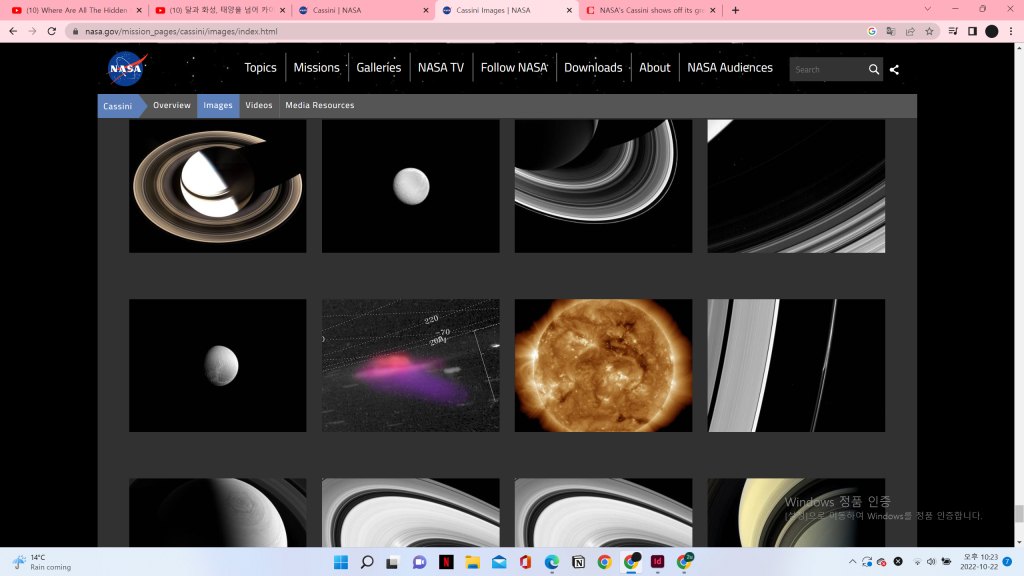Open Netflix from the taskbar
Screen dimensions: 1024x576
446,562
